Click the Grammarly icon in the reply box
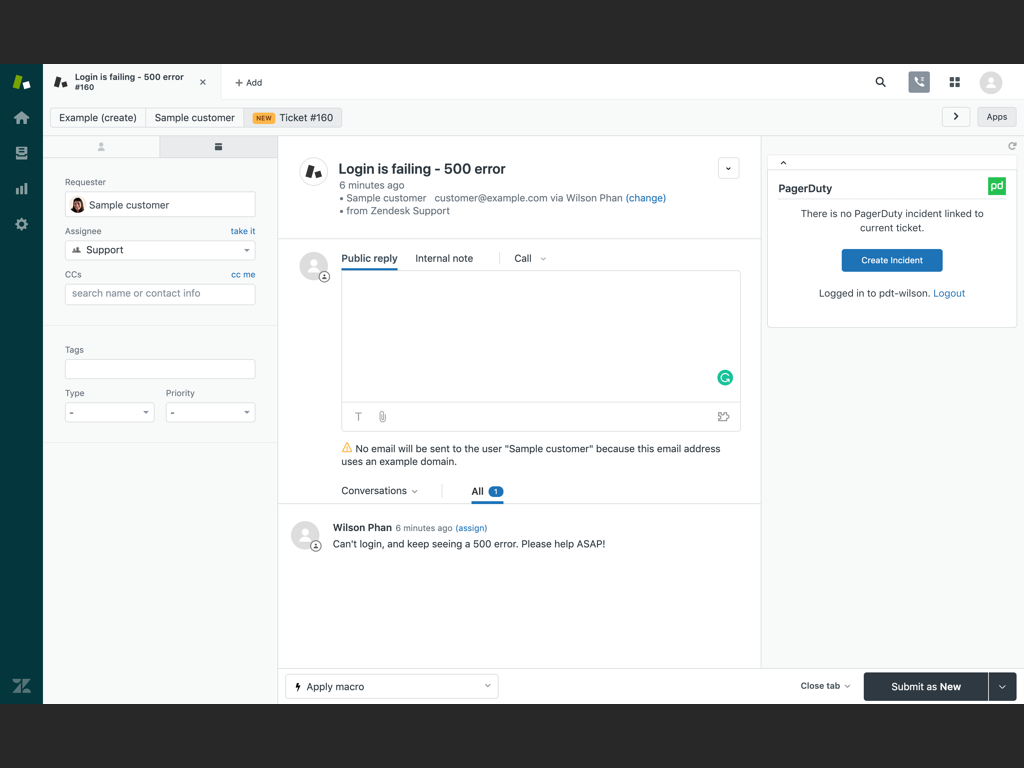 (x=725, y=377)
